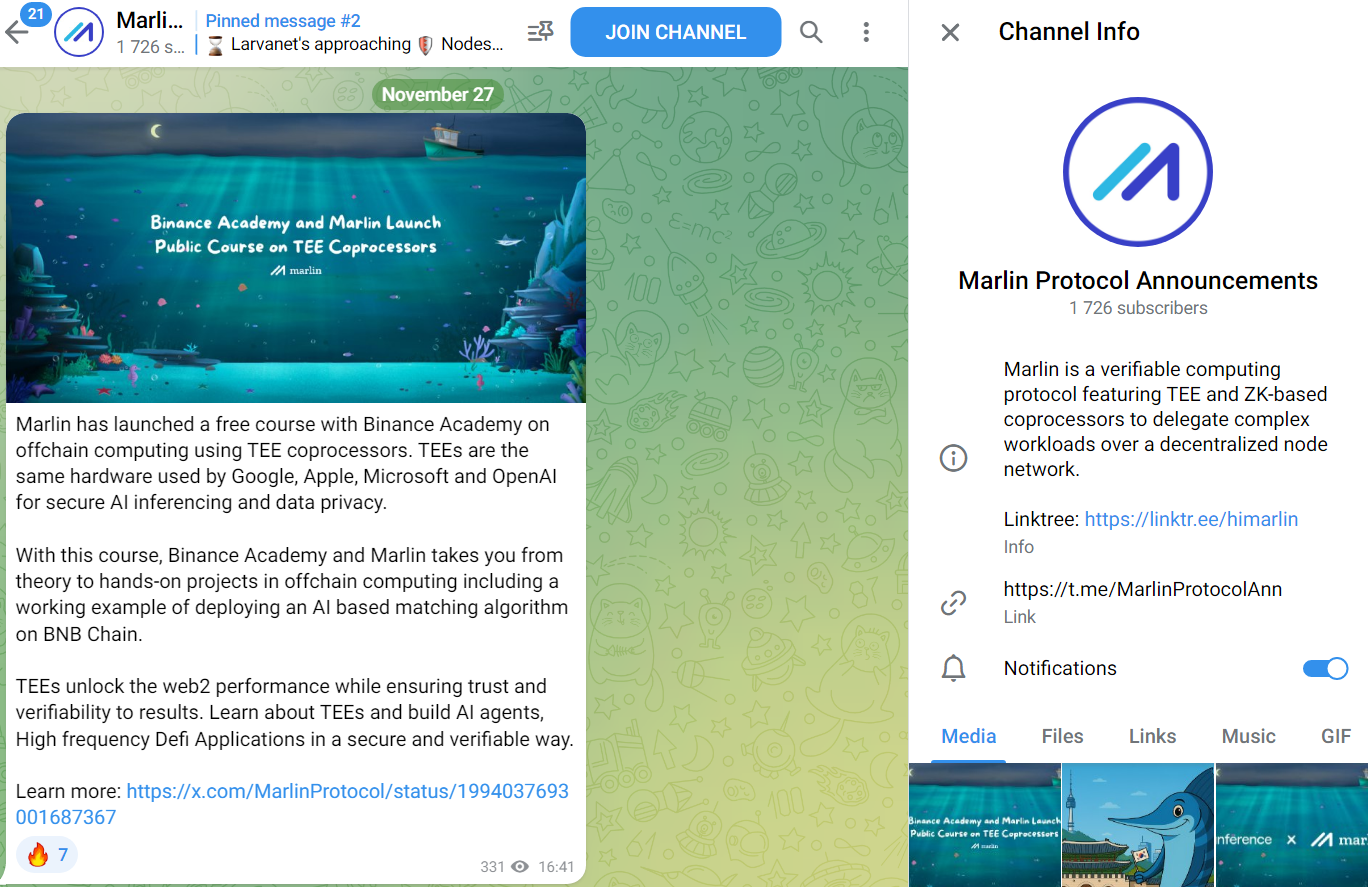Click the 331 view count on the message
Screen dimensions: 1371x887
tap(492, 867)
